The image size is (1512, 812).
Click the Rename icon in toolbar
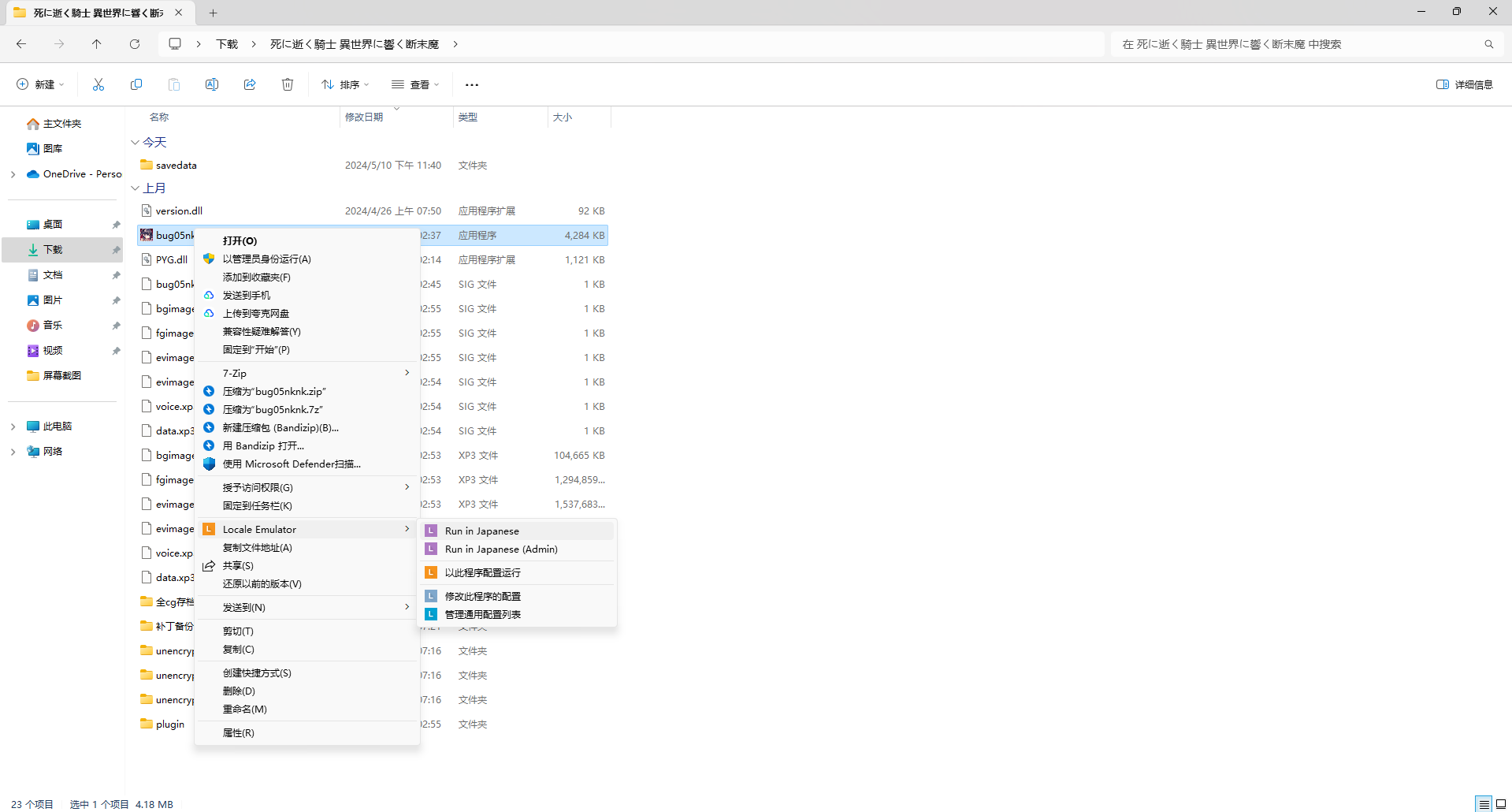tap(212, 84)
